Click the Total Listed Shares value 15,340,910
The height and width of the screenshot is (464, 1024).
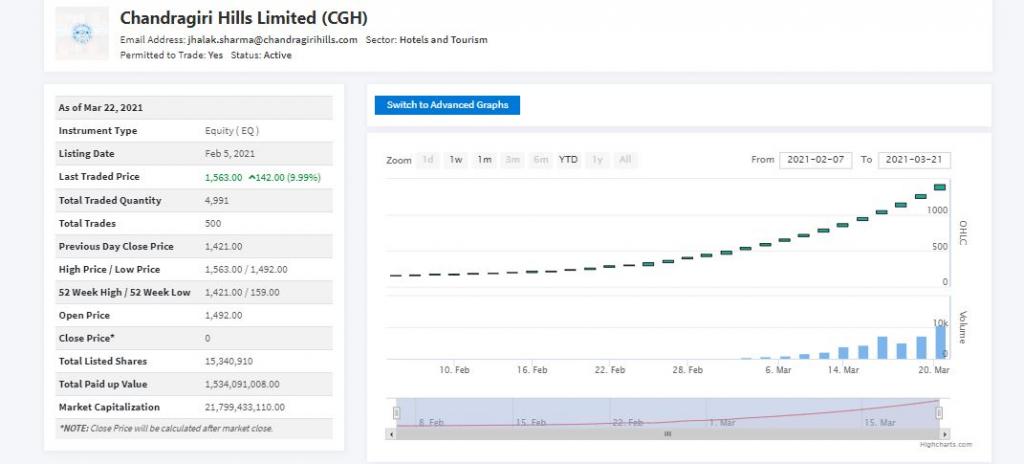pos(229,361)
